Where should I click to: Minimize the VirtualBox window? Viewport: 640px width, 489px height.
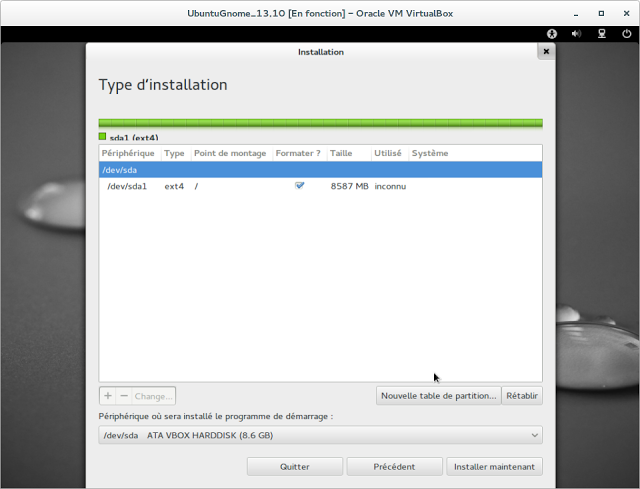(x=576, y=13)
